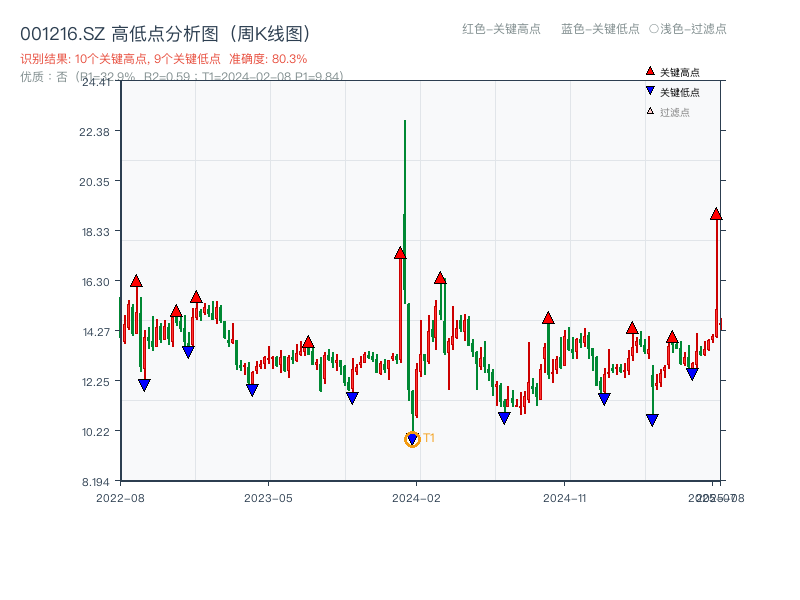Select the third red high marker near 15.7 in late 2022
800x600 pixels.
[x=196, y=297]
